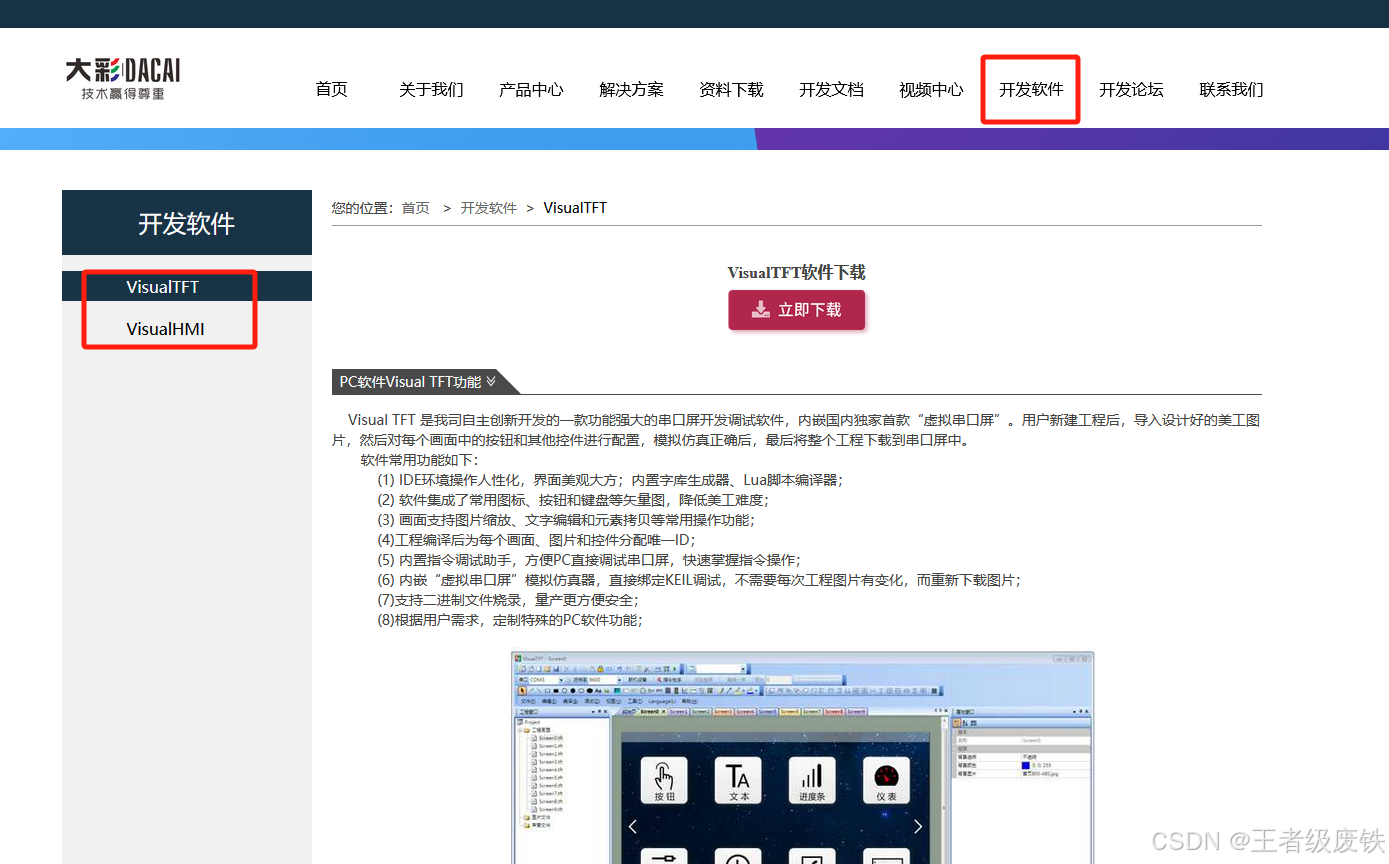Open the 开发论坛 navigation item
Viewport: 1389px width, 864px height.
pos(1131,90)
